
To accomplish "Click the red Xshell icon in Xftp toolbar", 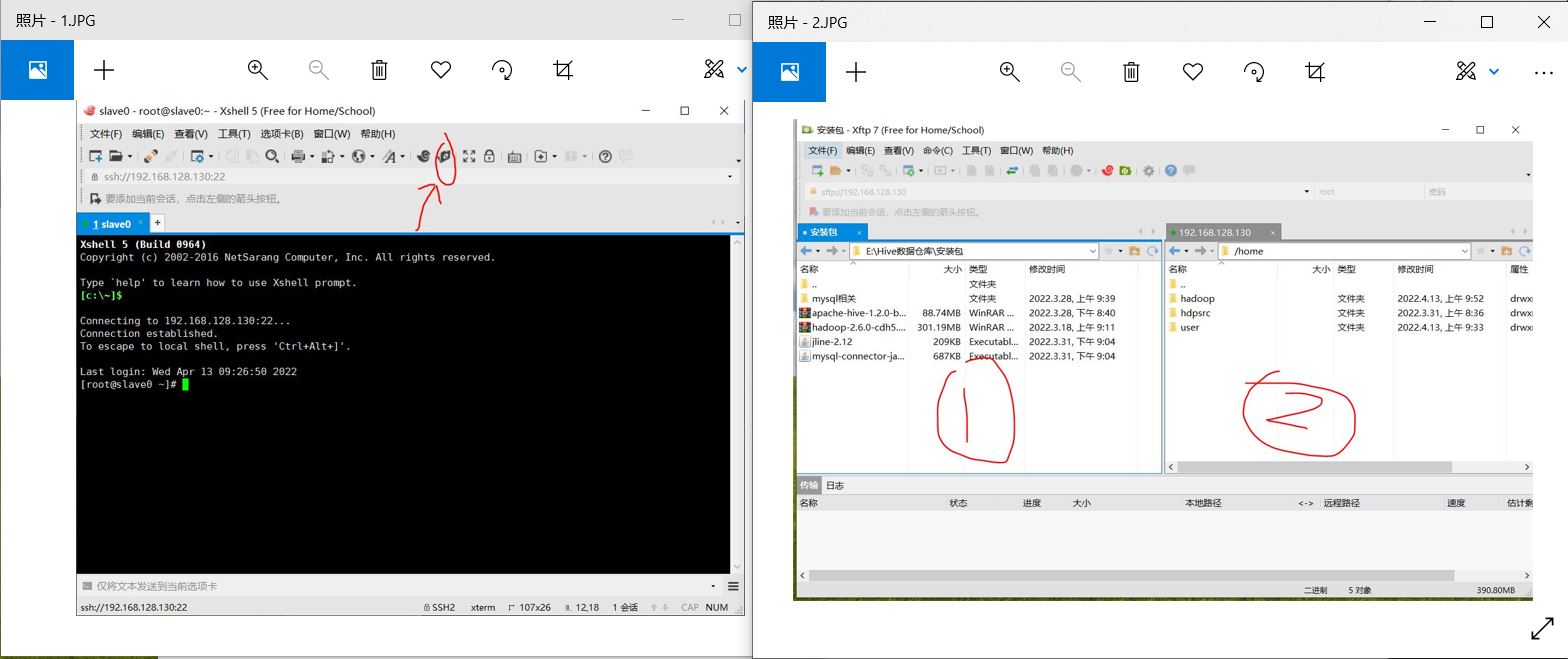I will tap(1107, 171).
